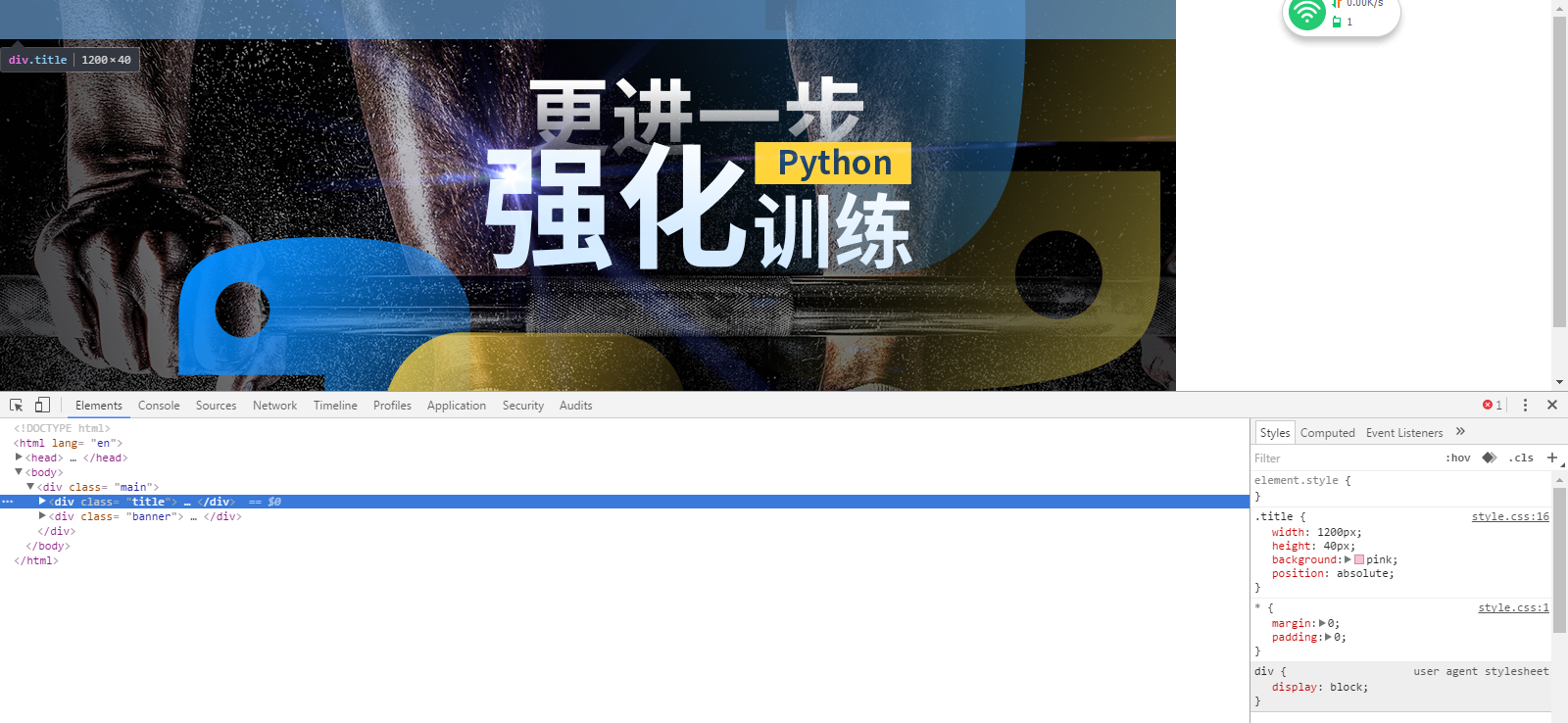Collapse the body node in DOM tree

tap(19, 472)
